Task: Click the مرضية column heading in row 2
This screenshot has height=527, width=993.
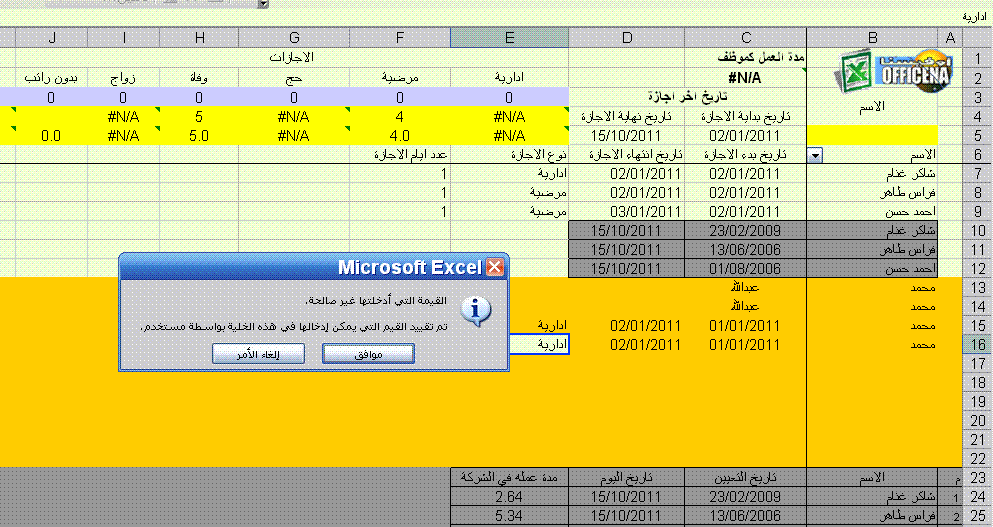Action: click(x=400, y=78)
